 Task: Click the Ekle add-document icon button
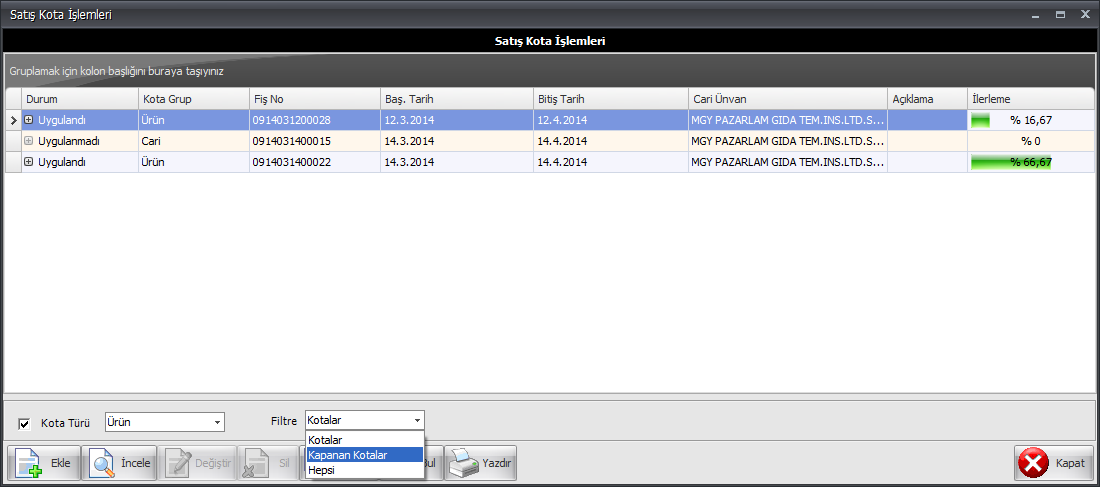[43, 463]
